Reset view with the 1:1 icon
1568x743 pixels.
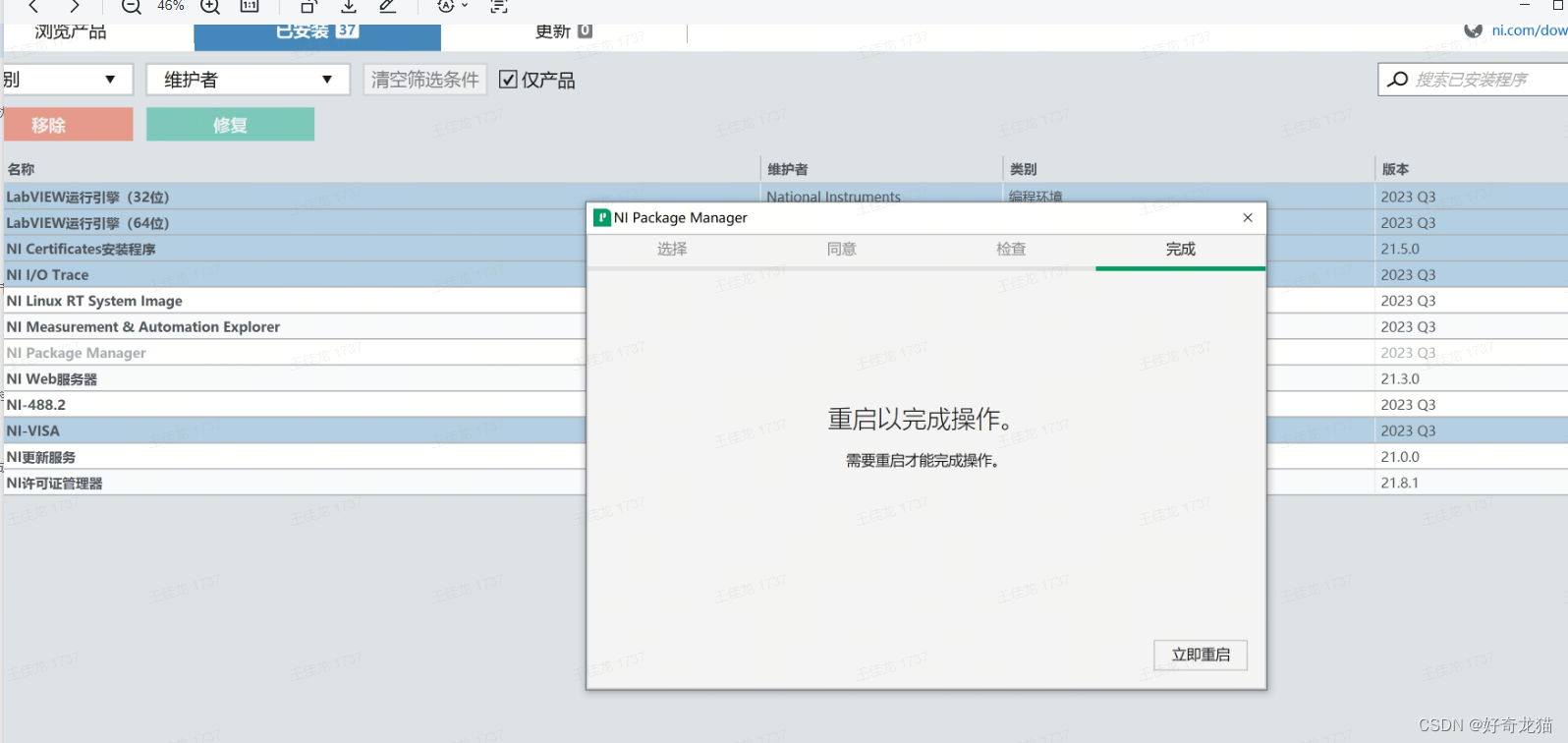point(250,6)
